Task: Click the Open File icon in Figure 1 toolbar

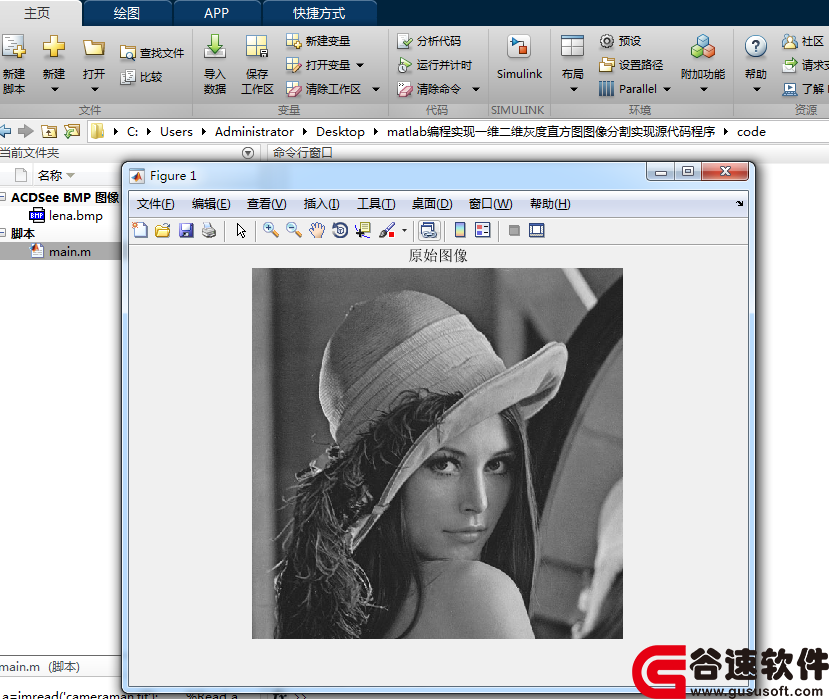Action: click(x=163, y=230)
